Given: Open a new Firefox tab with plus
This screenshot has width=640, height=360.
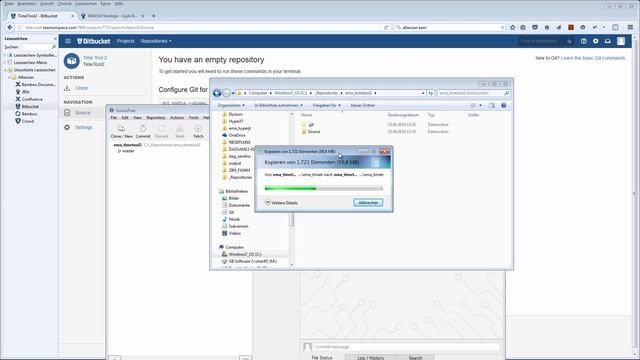Looking at the screenshot, I should click(153, 16).
